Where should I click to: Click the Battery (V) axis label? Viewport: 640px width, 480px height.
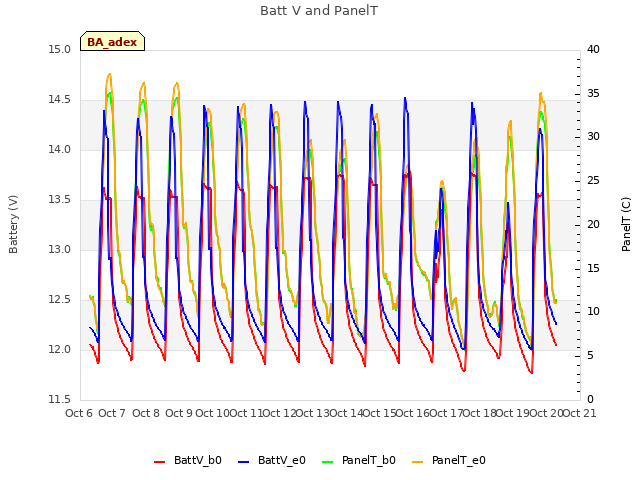[x=13, y=224]
